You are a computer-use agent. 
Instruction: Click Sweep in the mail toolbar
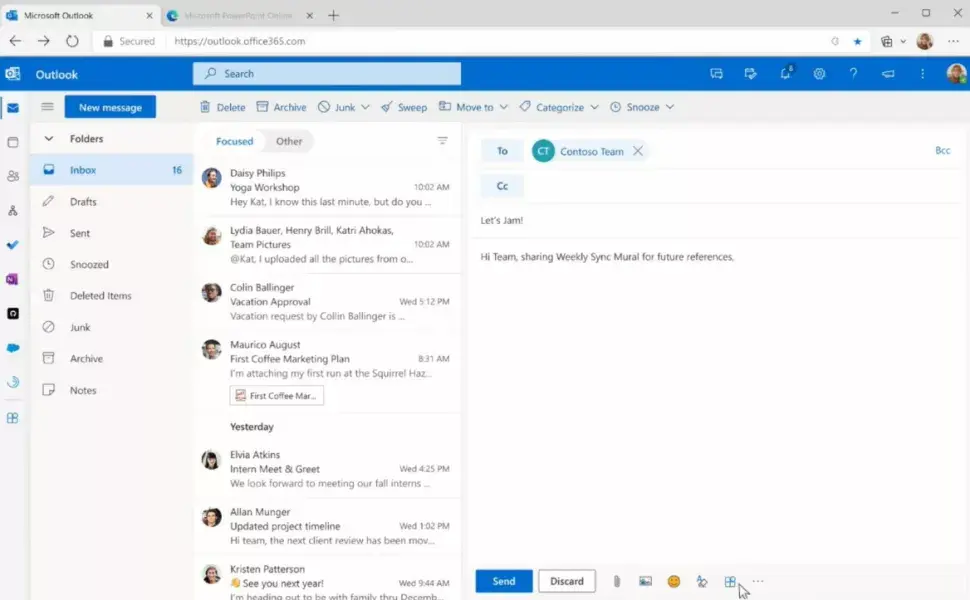(404, 107)
